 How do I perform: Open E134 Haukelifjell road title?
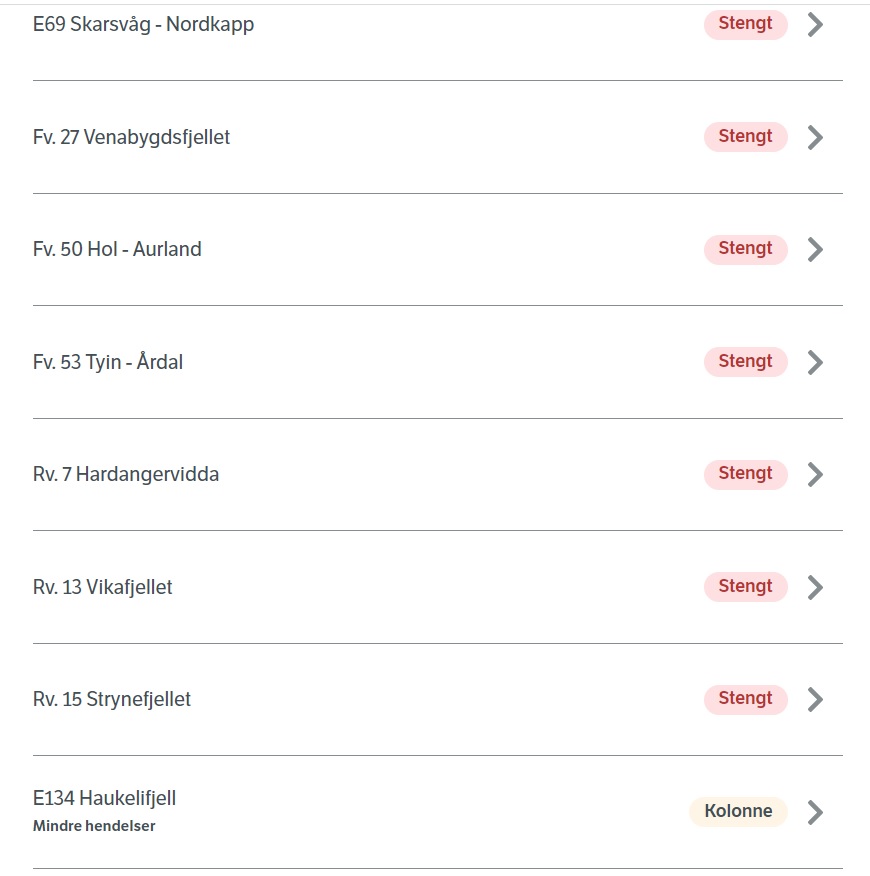(104, 798)
